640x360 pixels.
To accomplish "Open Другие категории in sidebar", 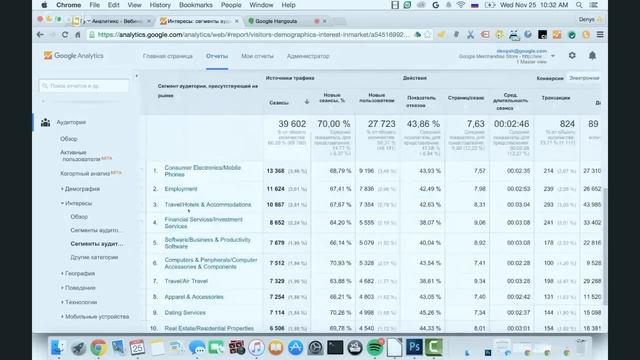I will coord(94,257).
